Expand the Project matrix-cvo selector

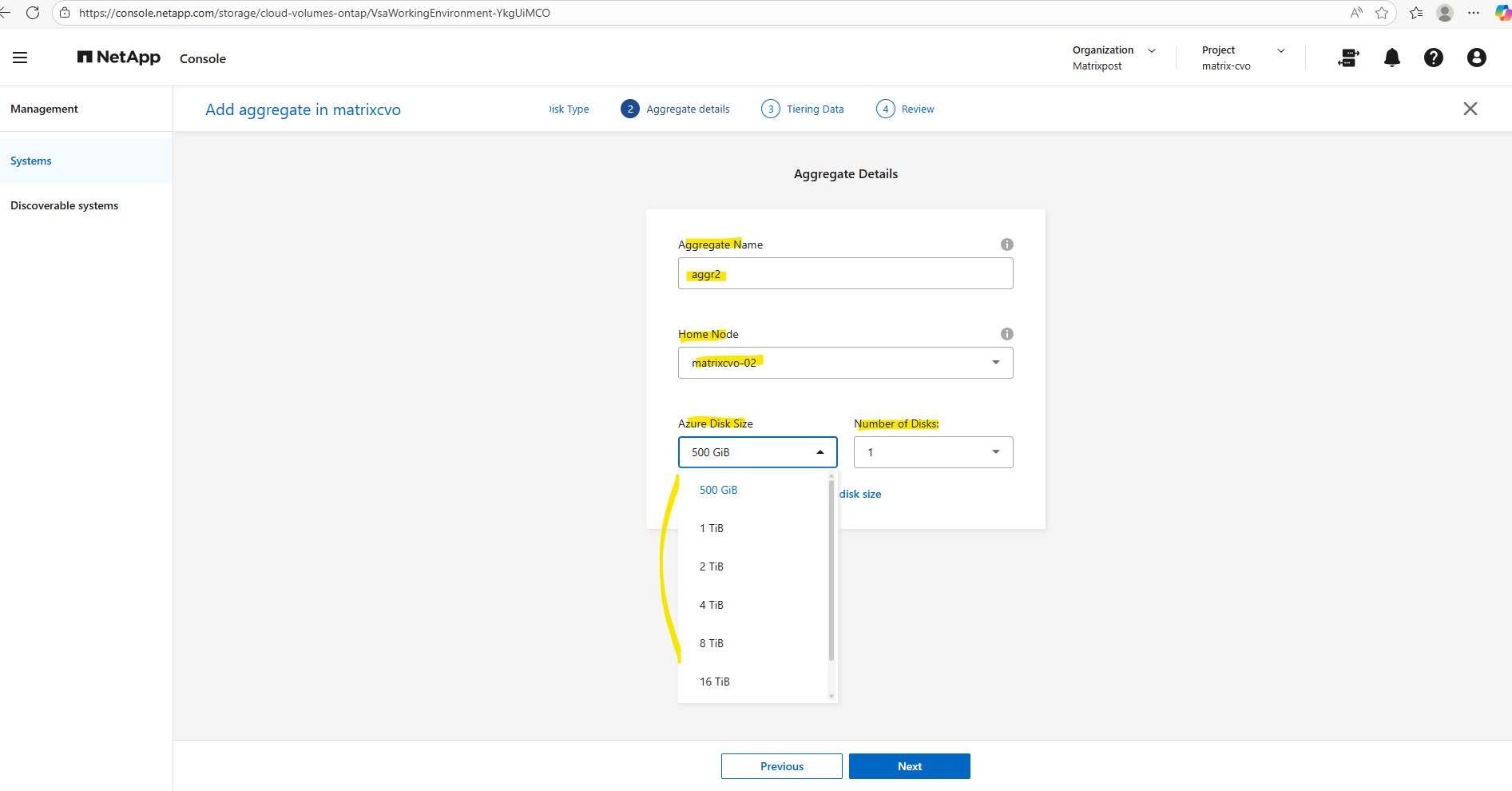click(1243, 58)
